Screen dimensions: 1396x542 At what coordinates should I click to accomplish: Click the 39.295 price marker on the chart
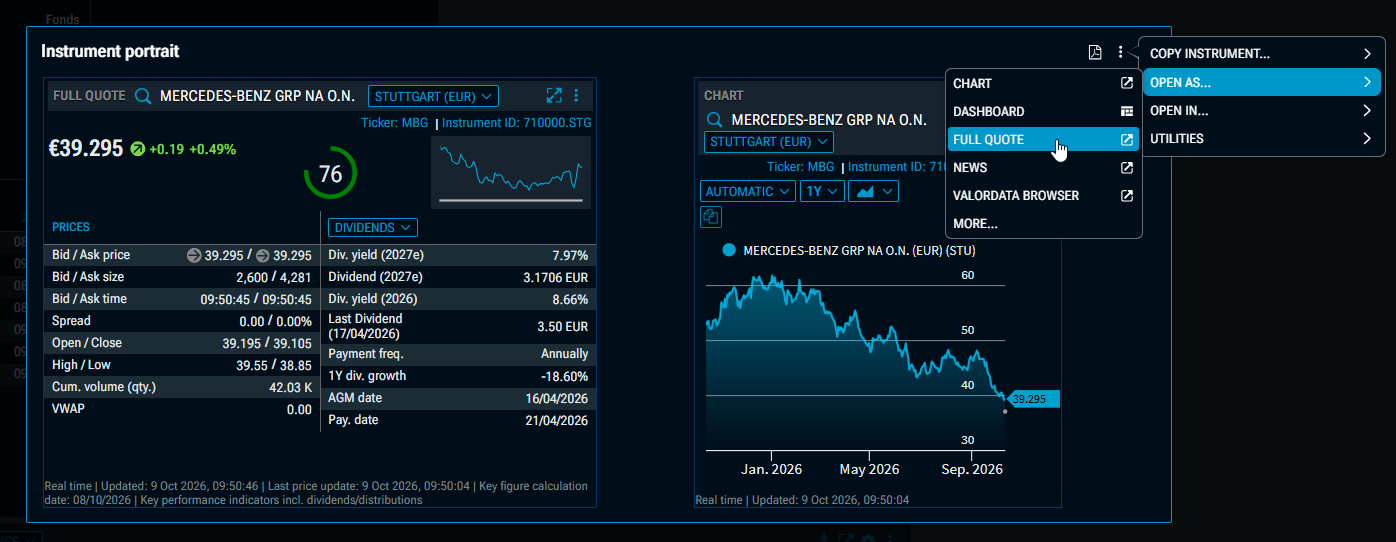pyautogui.click(x=1033, y=399)
